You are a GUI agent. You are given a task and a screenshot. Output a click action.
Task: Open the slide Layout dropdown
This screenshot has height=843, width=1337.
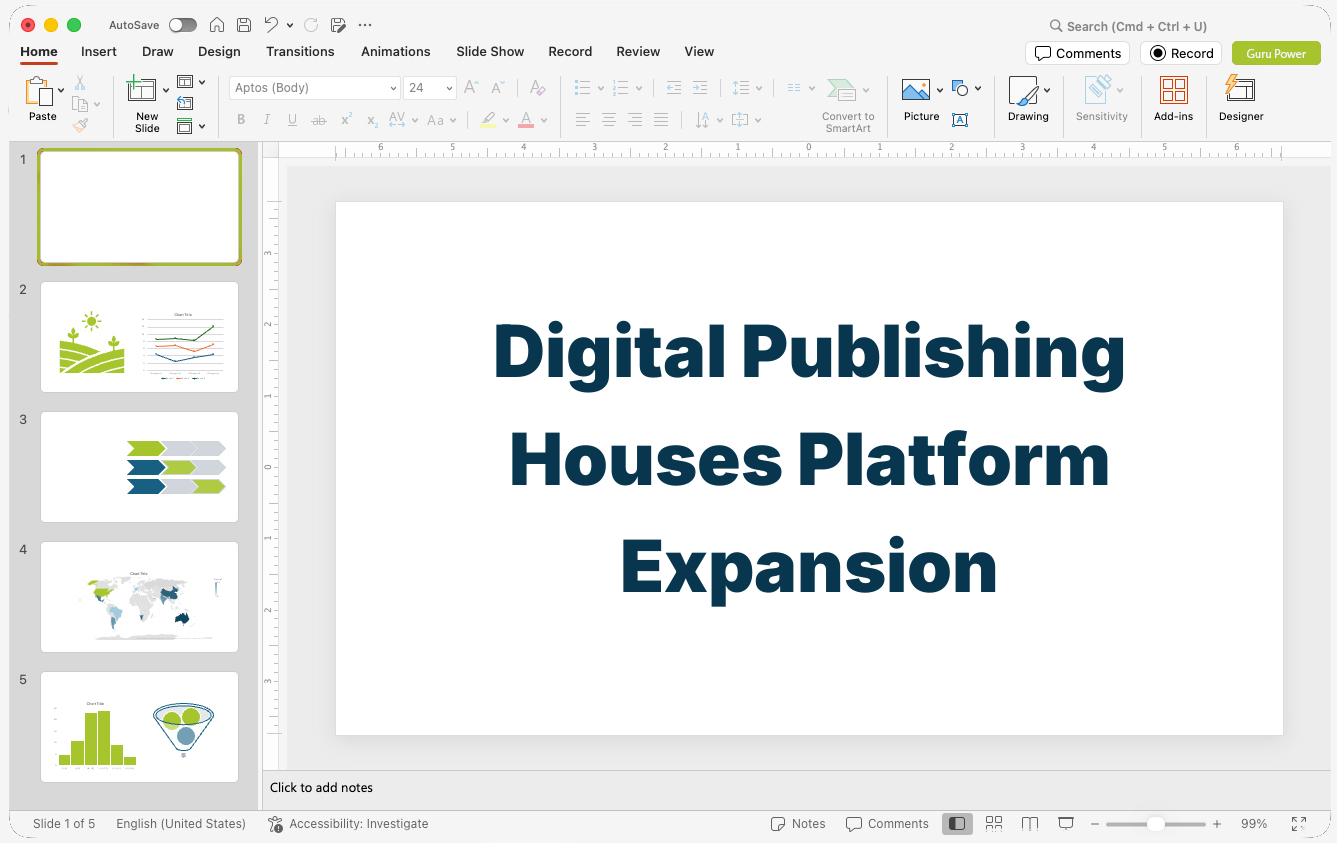point(191,82)
